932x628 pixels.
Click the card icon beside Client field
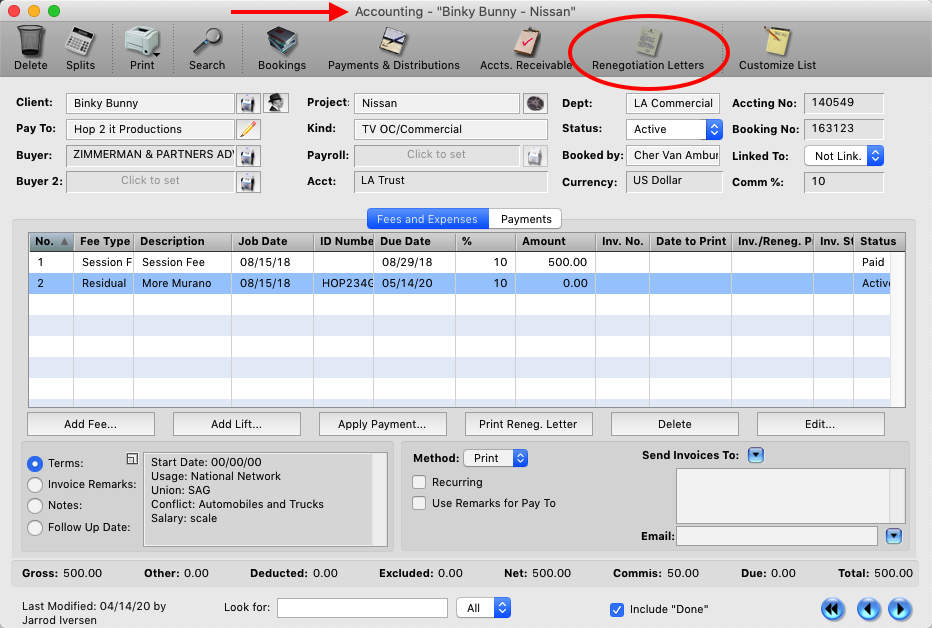click(x=248, y=103)
